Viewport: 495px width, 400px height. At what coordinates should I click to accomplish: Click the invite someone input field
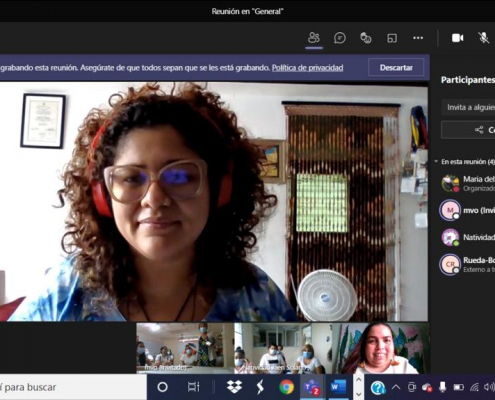468,107
